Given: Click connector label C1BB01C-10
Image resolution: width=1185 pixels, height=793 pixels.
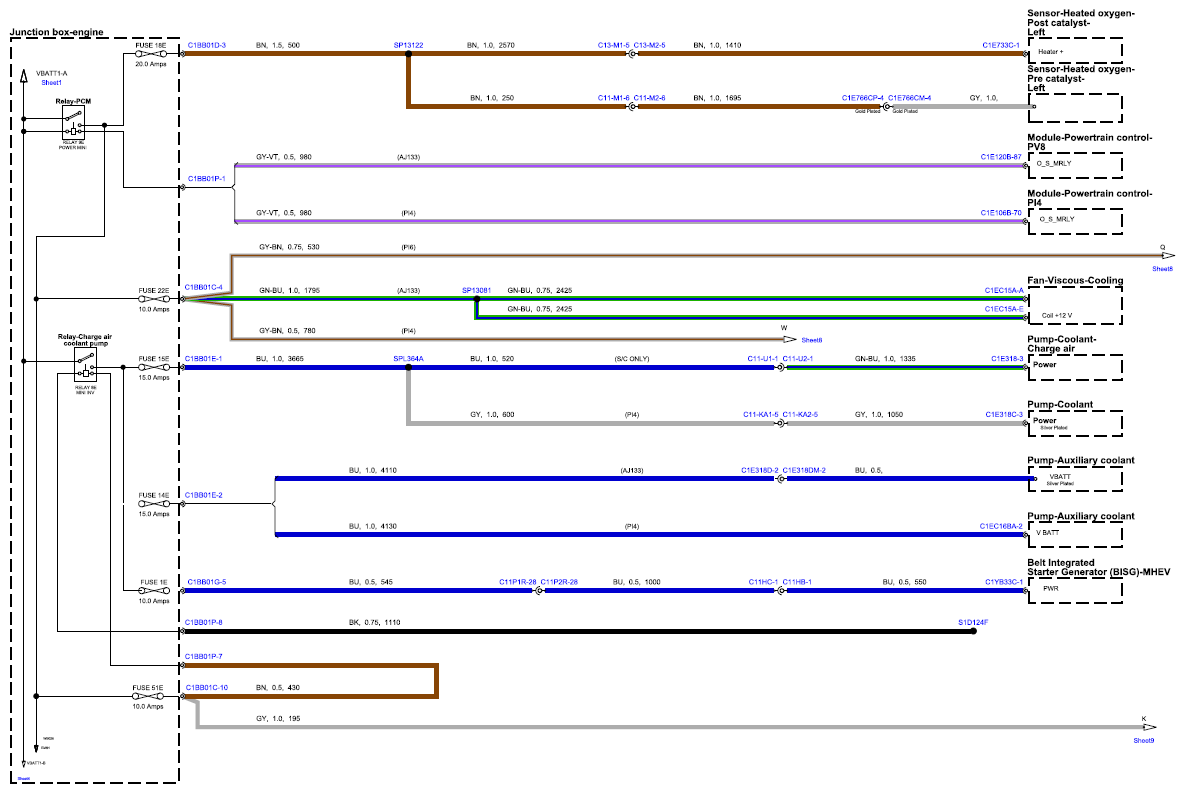Looking at the screenshot, I should (x=206, y=688).
